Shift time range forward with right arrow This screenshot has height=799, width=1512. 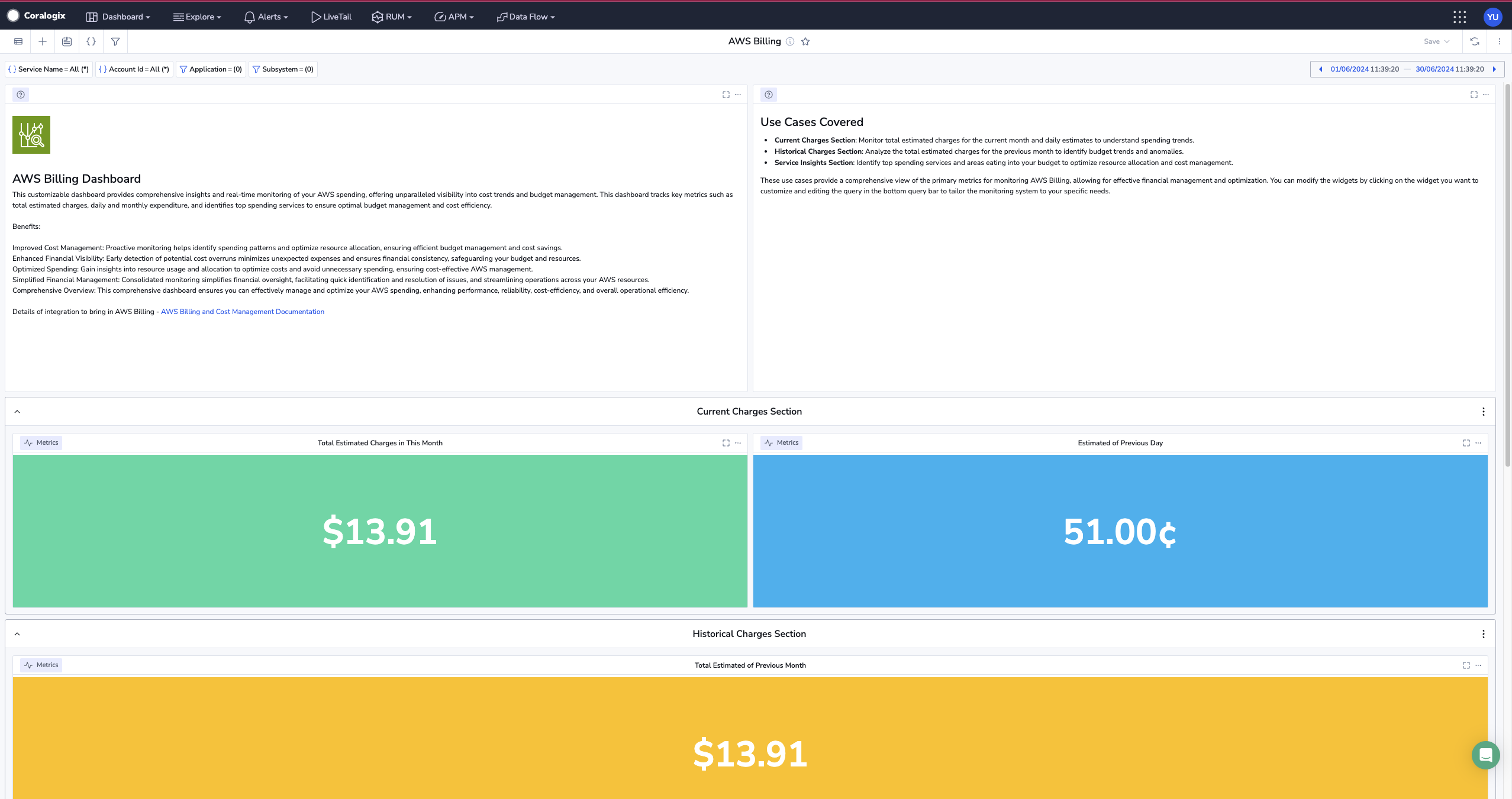point(1494,69)
